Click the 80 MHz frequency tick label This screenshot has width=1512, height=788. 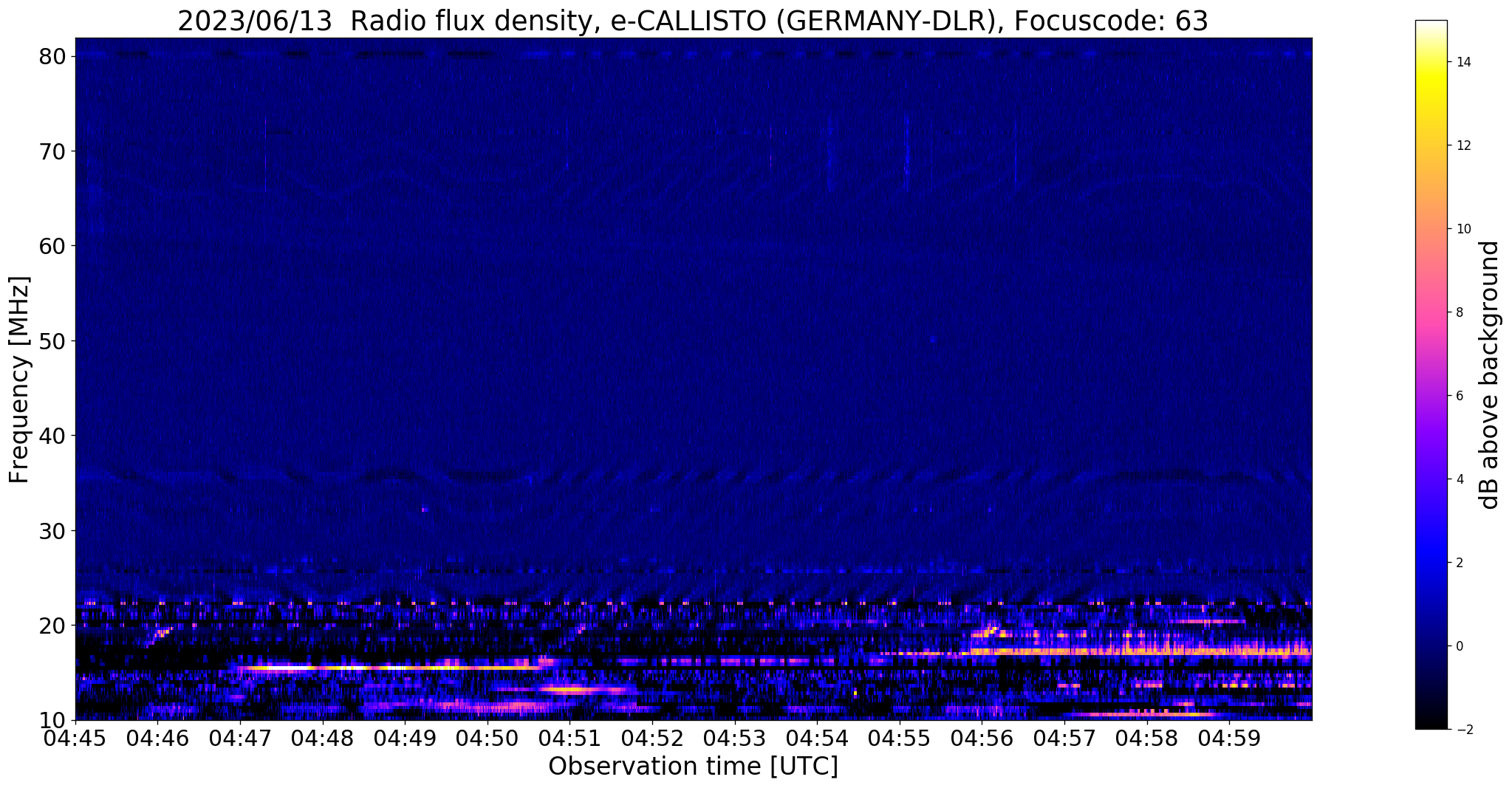click(53, 56)
